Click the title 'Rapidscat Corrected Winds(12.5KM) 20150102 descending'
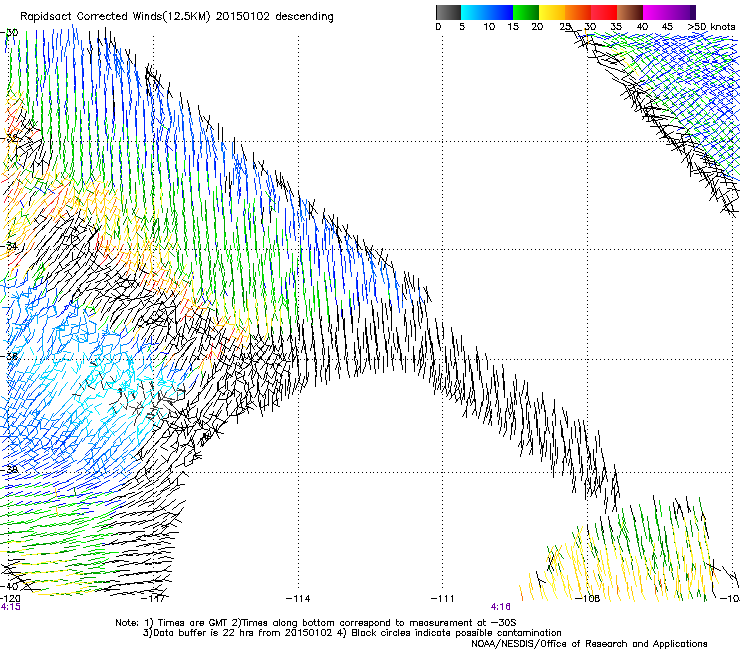 point(177,17)
